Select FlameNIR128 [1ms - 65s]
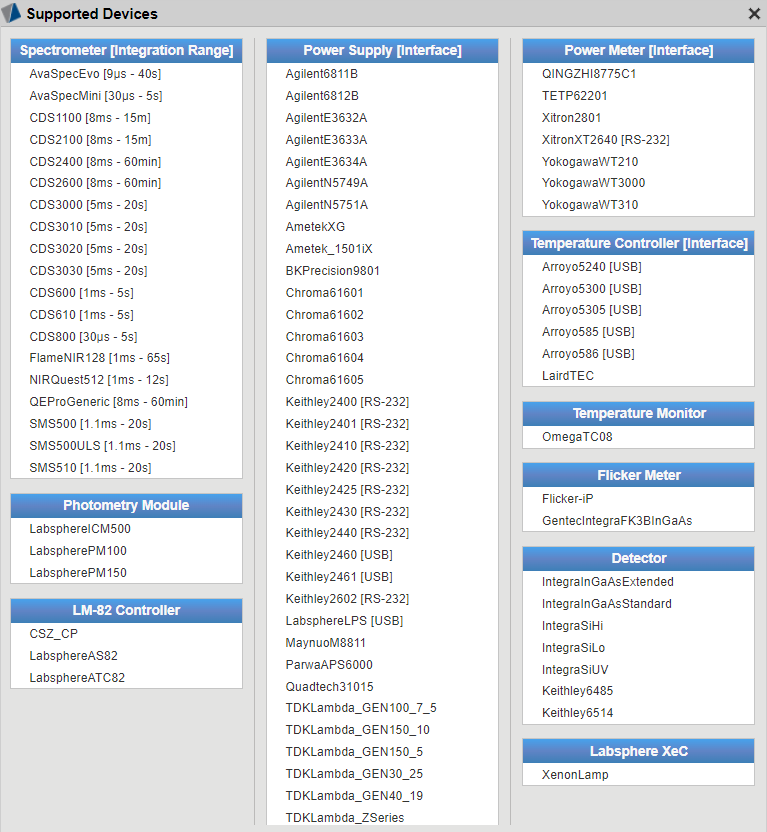This screenshot has width=767, height=832. (x=100, y=358)
